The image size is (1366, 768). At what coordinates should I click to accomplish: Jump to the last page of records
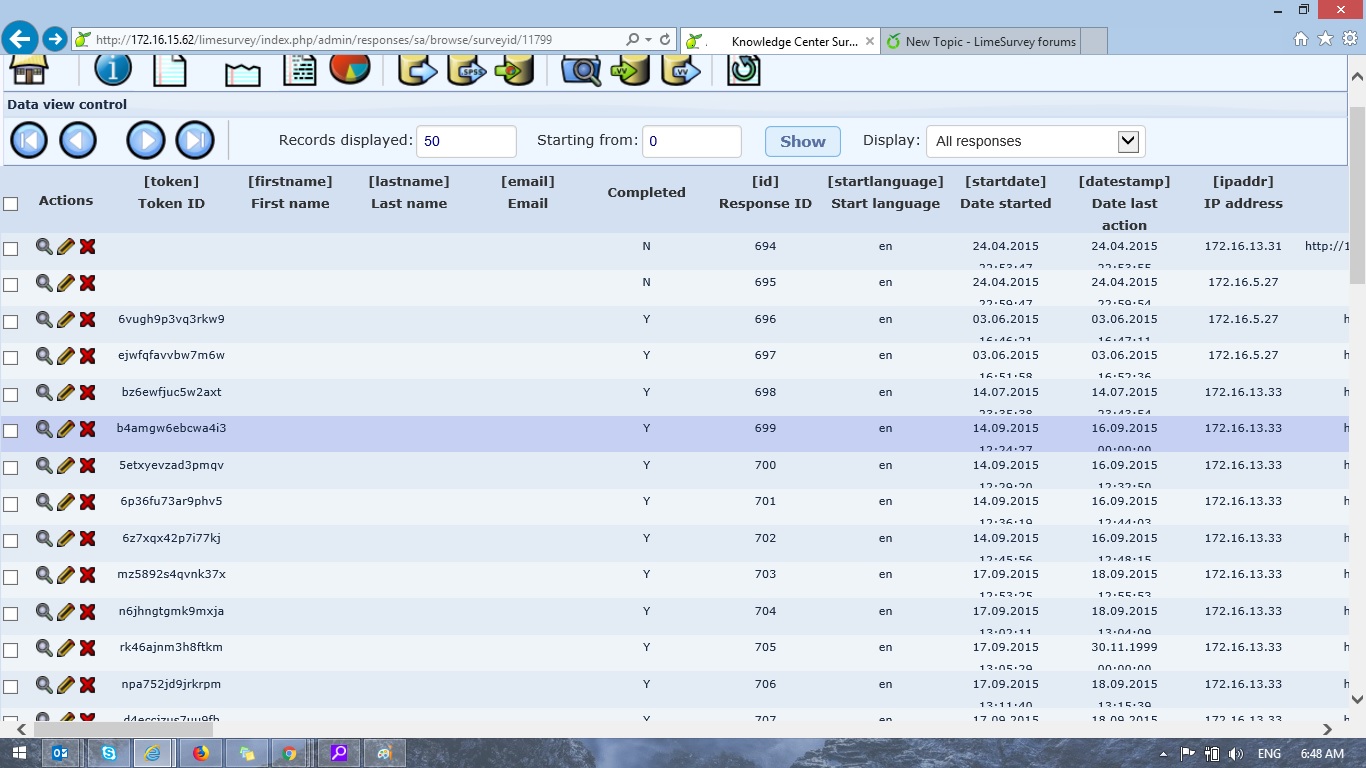tap(195, 141)
